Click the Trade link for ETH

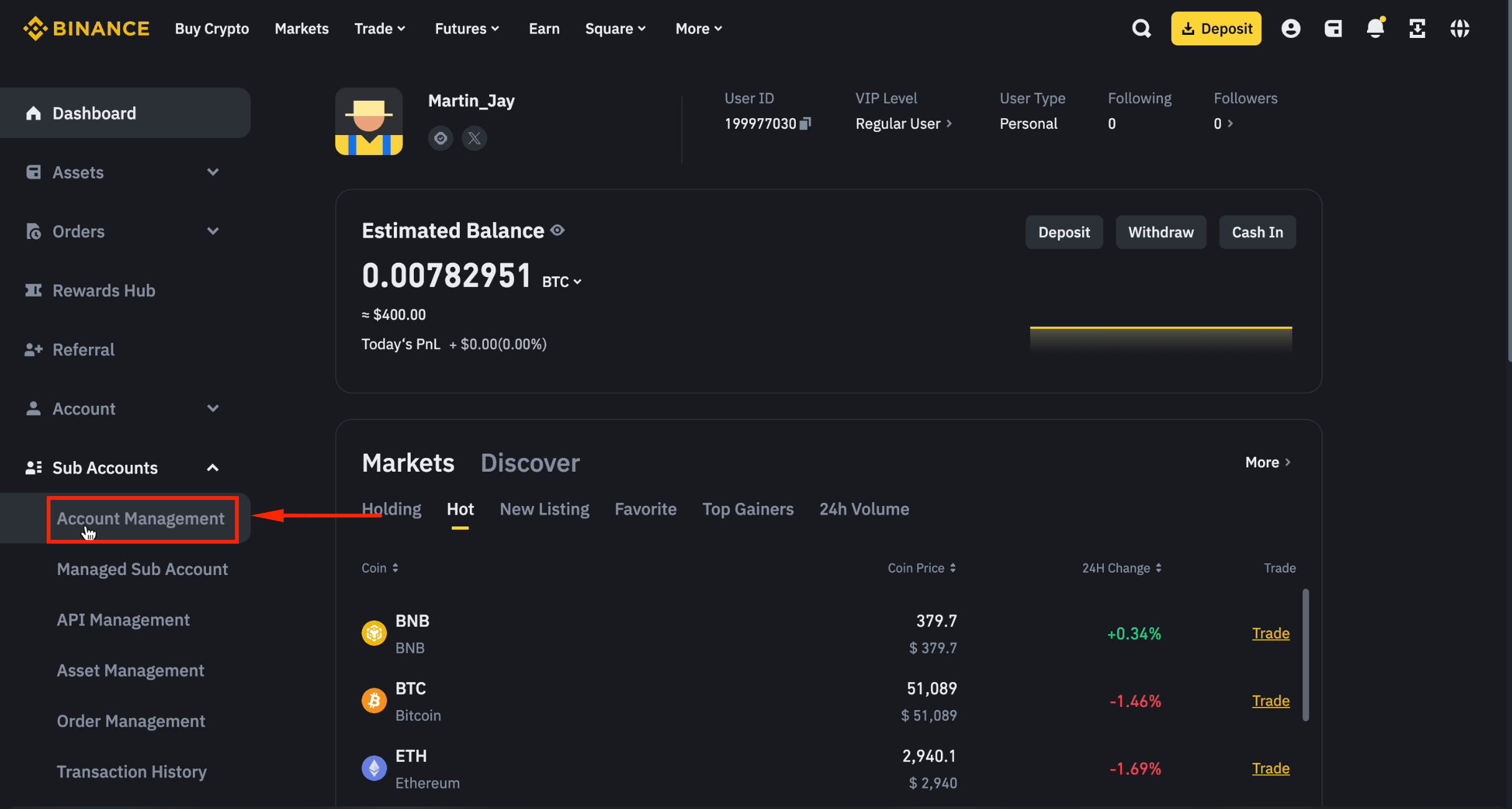point(1271,768)
